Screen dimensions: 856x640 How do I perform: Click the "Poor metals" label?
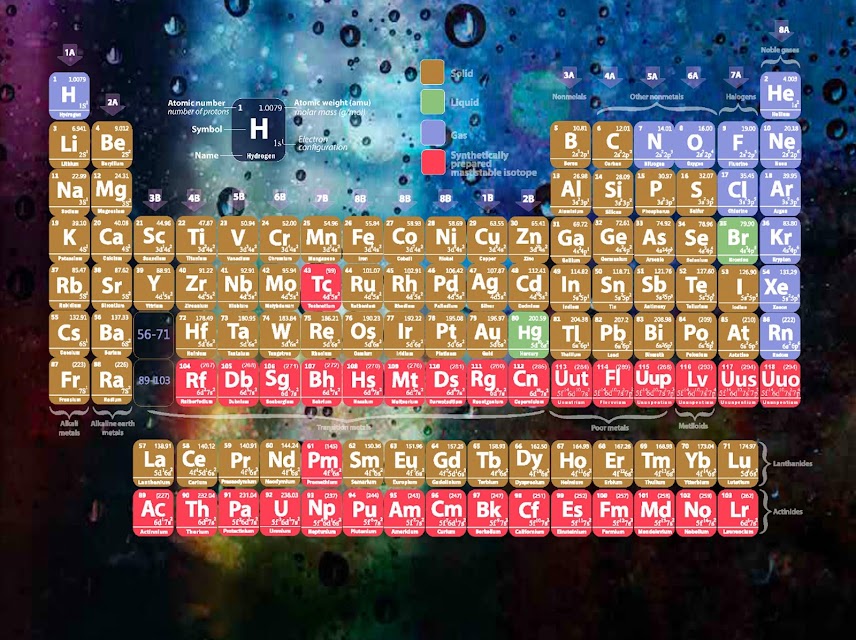pos(610,428)
